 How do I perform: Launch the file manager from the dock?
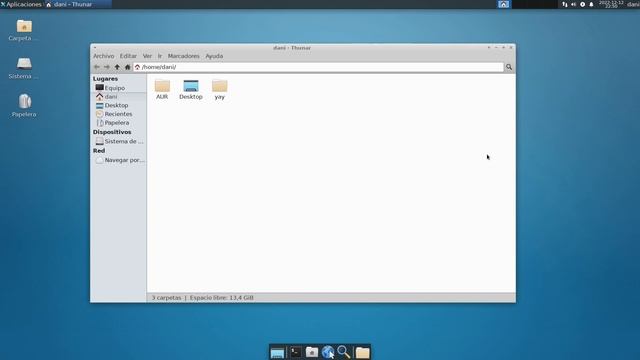(x=311, y=352)
